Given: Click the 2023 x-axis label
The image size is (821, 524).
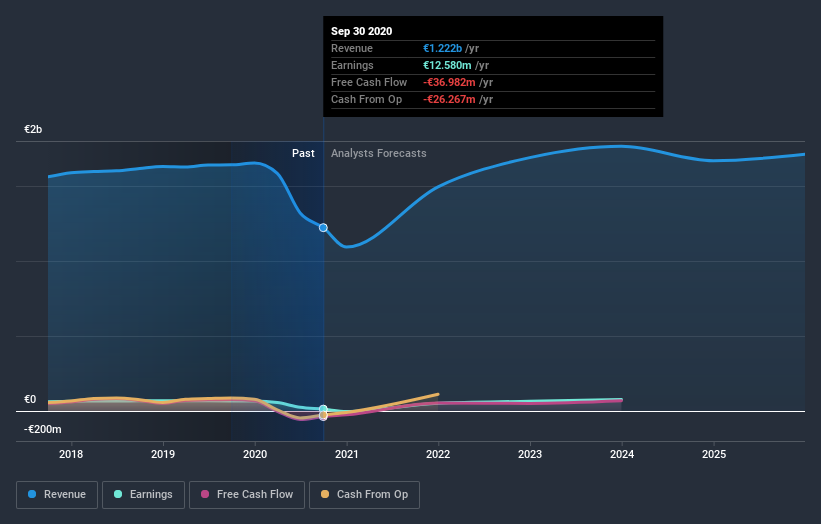Looking at the screenshot, I should click(530, 454).
